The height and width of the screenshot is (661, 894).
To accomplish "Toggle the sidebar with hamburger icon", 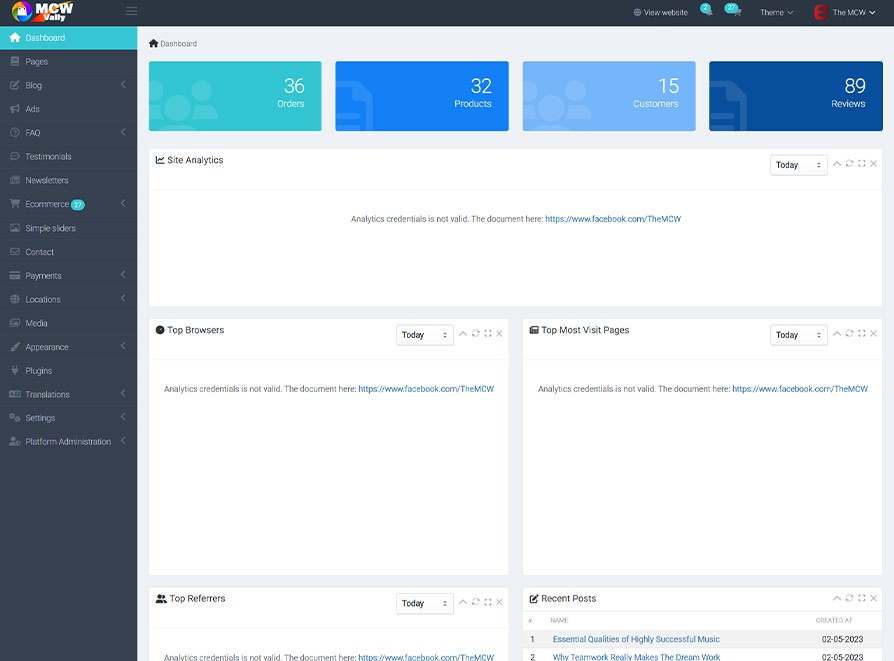I will (132, 12).
